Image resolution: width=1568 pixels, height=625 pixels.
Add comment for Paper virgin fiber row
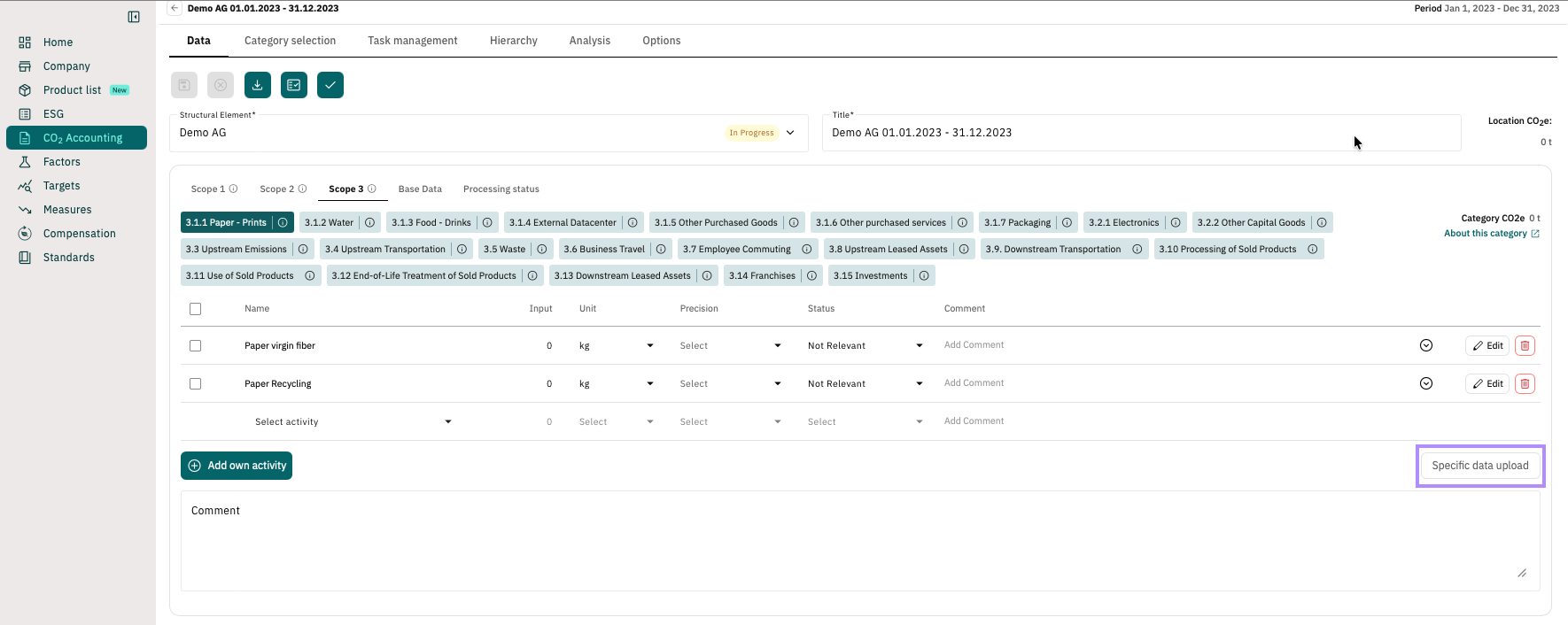(x=974, y=345)
